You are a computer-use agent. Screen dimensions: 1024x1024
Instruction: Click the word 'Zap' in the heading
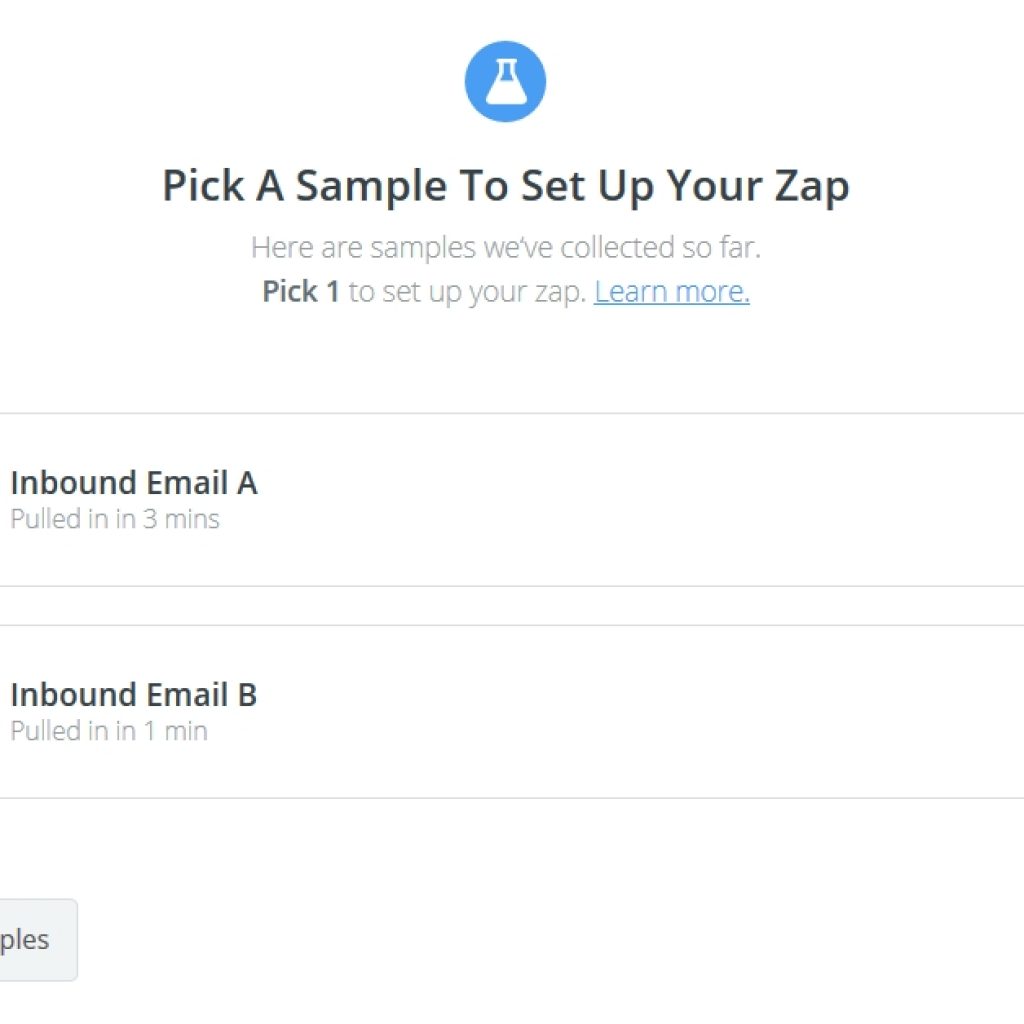[x=812, y=187]
